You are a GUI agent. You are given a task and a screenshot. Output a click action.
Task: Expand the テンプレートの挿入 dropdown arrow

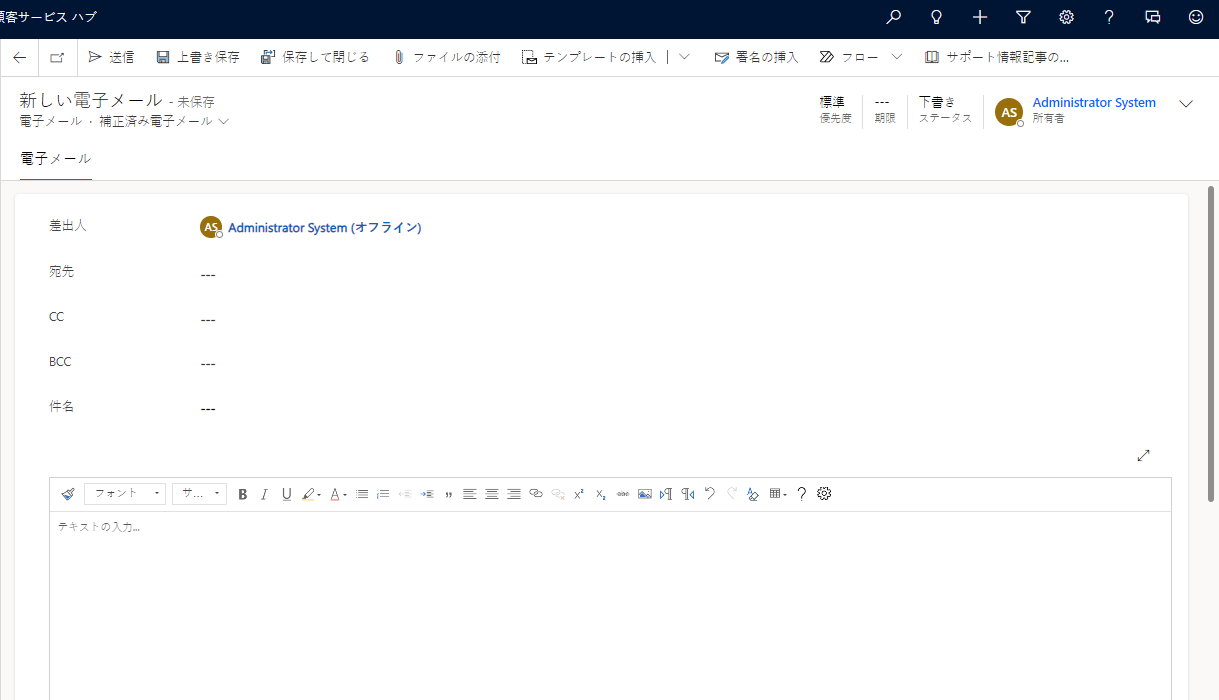coord(684,57)
